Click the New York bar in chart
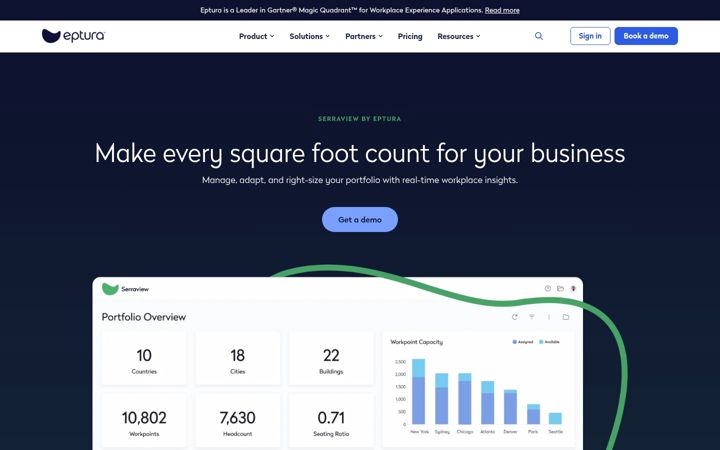This screenshot has height=450, width=720. click(x=418, y=391)
